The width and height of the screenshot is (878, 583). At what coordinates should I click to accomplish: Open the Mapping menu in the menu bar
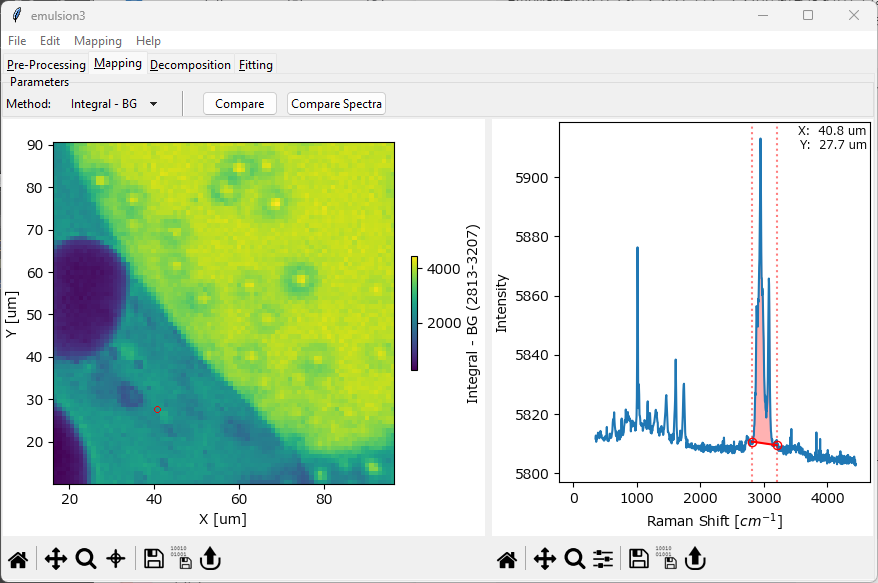[x=97, y=41]
